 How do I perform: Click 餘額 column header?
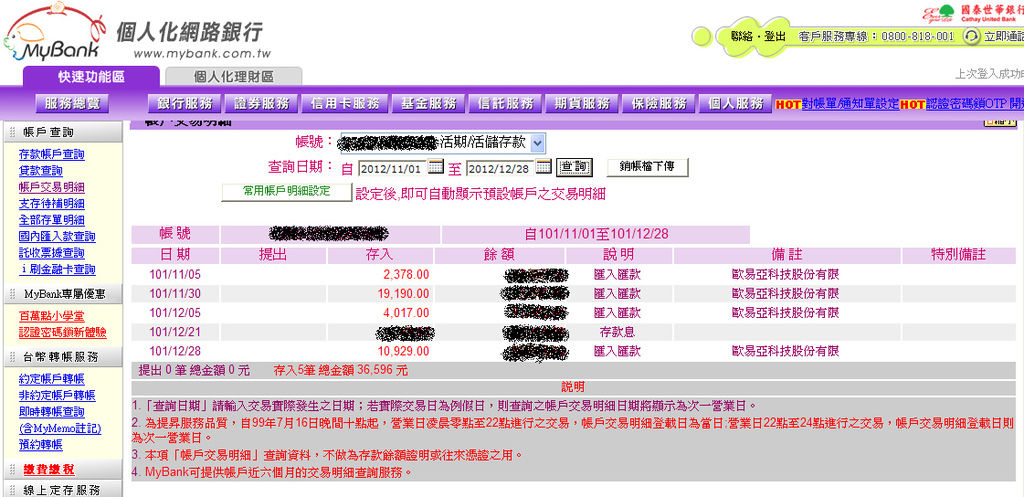pos(500,255)
